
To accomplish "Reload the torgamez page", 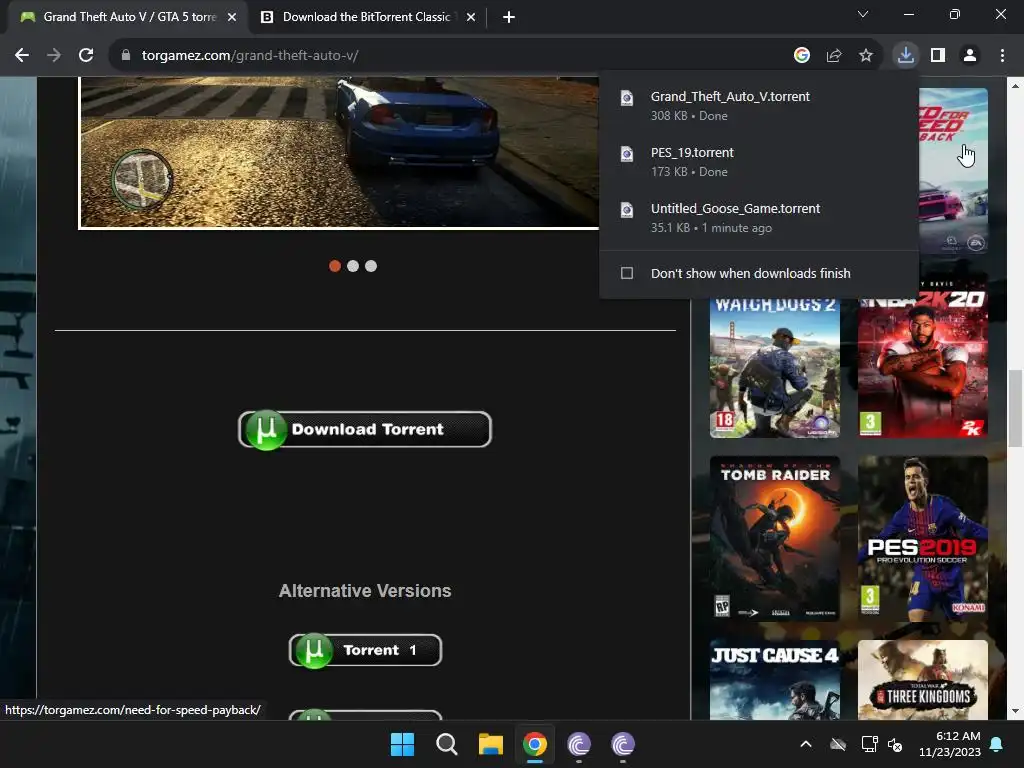I will coord(86,56).
